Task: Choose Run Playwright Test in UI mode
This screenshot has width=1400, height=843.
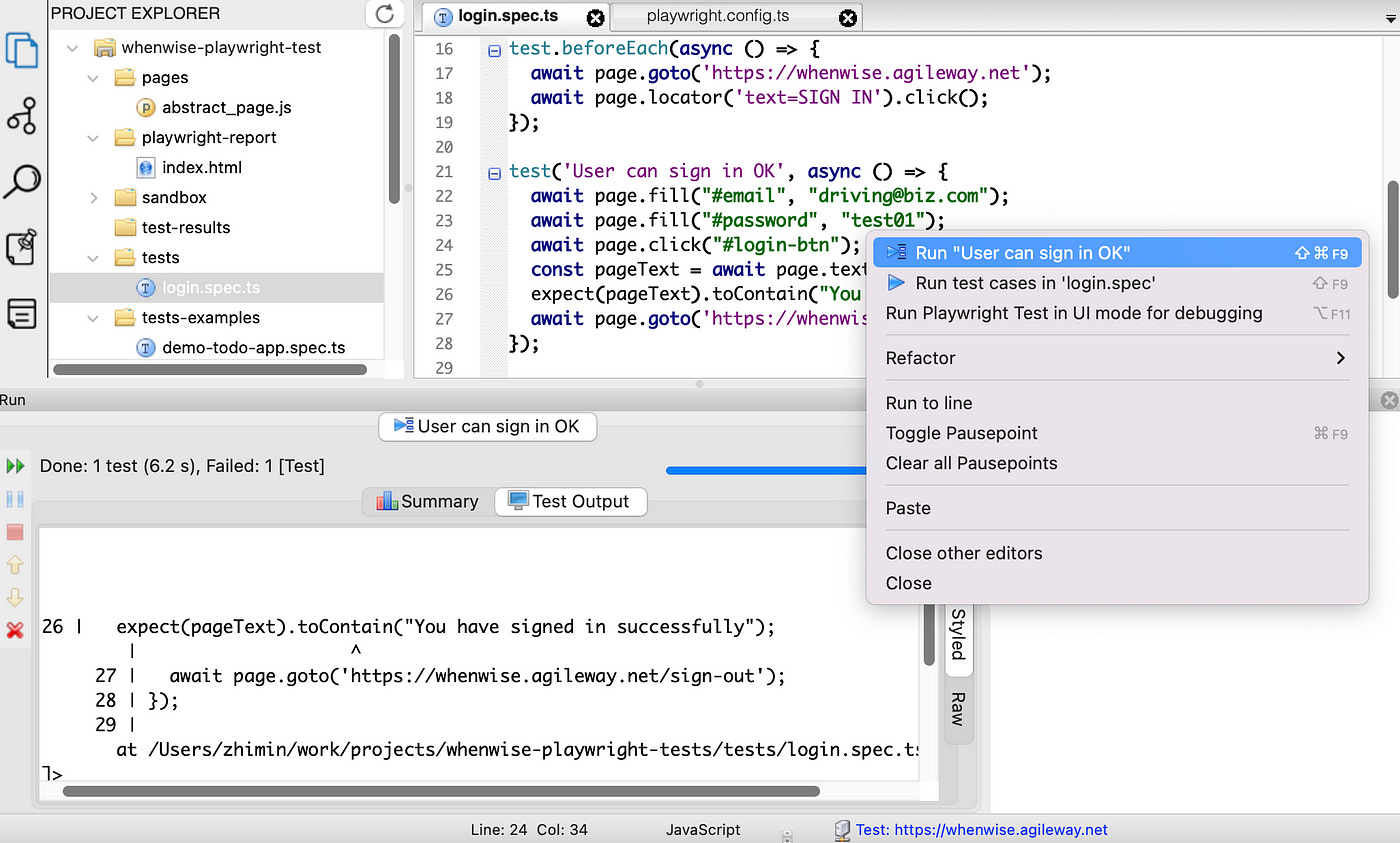Action: [1117, 313]
